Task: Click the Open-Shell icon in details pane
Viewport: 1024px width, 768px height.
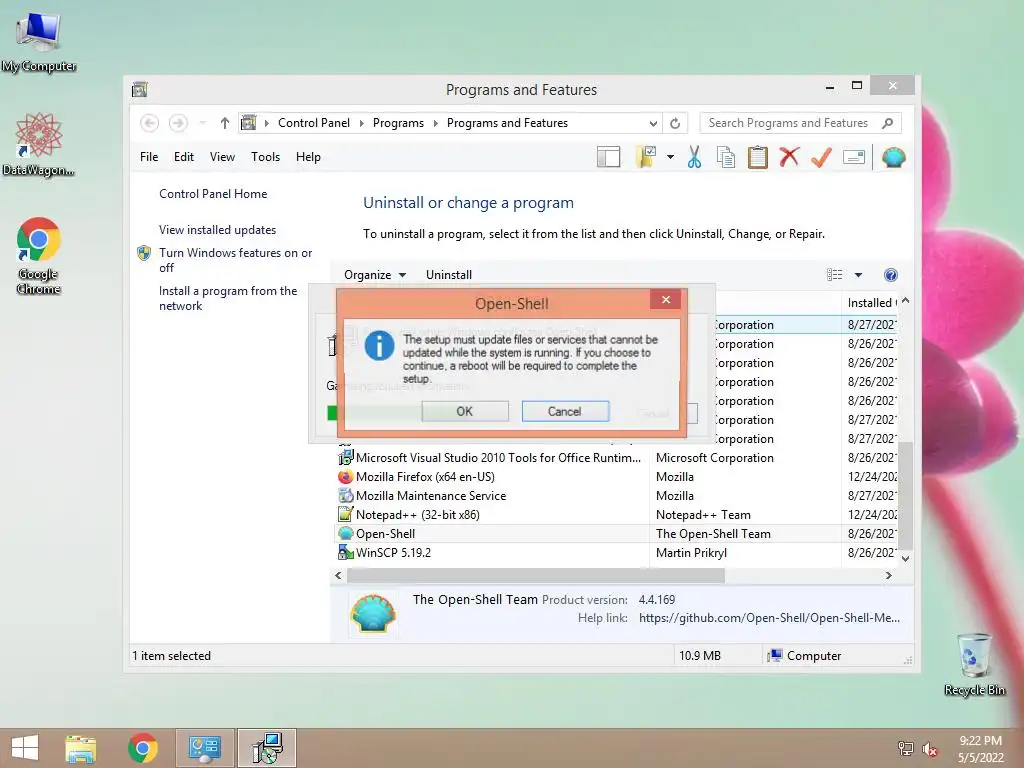Action: click(x=373, y=613)
